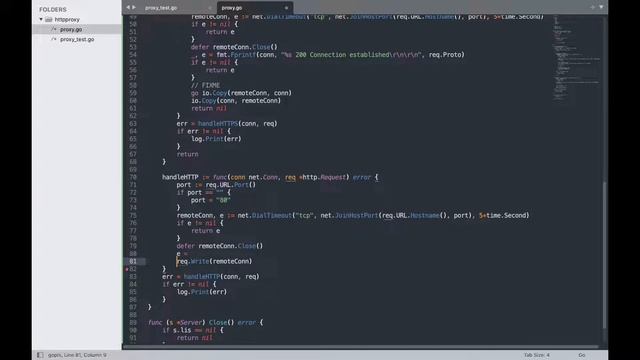
Task: Add new tab with plus icon
Action: click(592, 7)
